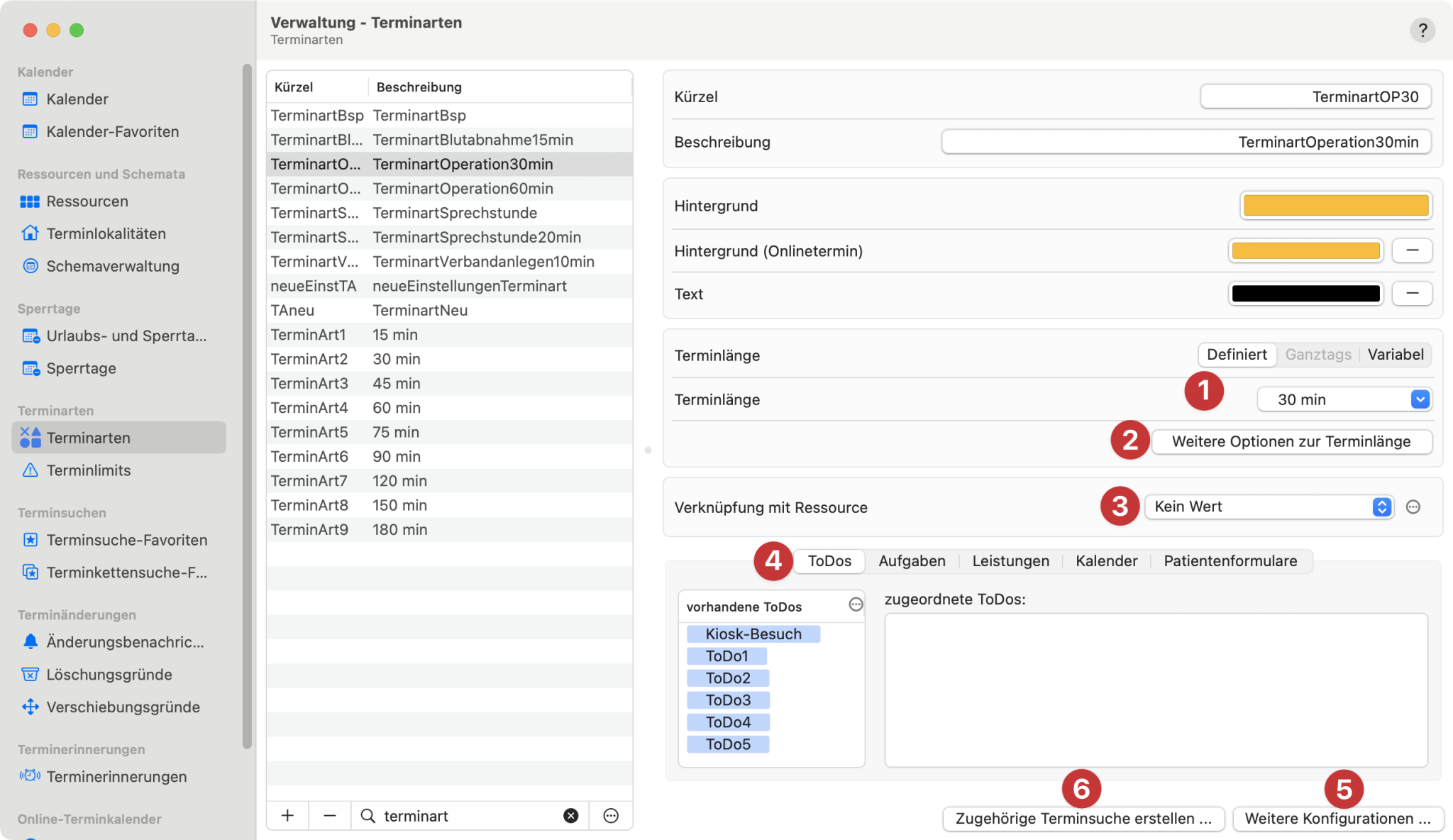Image resolution: width=1453 pixels, height=840 pixels.
Task: Open Ressourcen grid icon
Action: (30, 201)
